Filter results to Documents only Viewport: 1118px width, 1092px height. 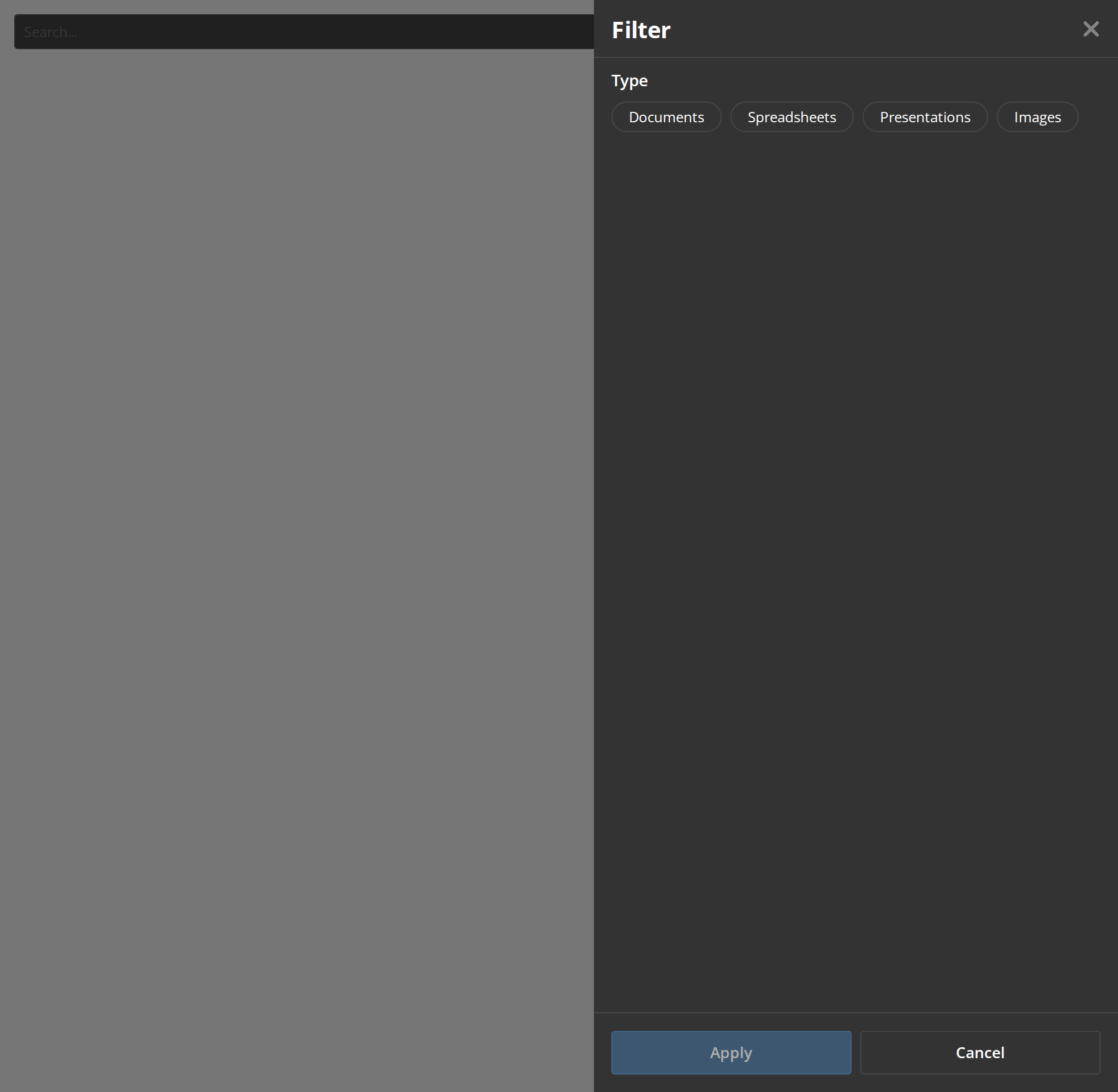(x=666, y=117)
